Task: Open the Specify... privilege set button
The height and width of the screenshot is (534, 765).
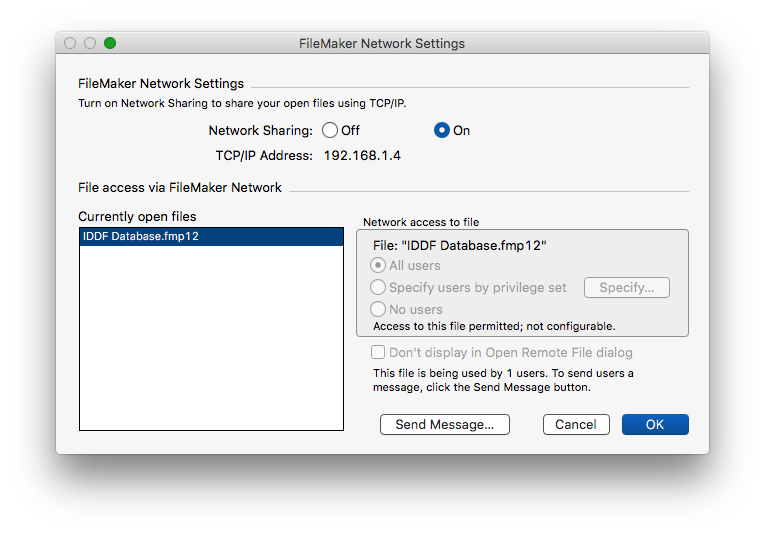Action: [x=626, y=287]
